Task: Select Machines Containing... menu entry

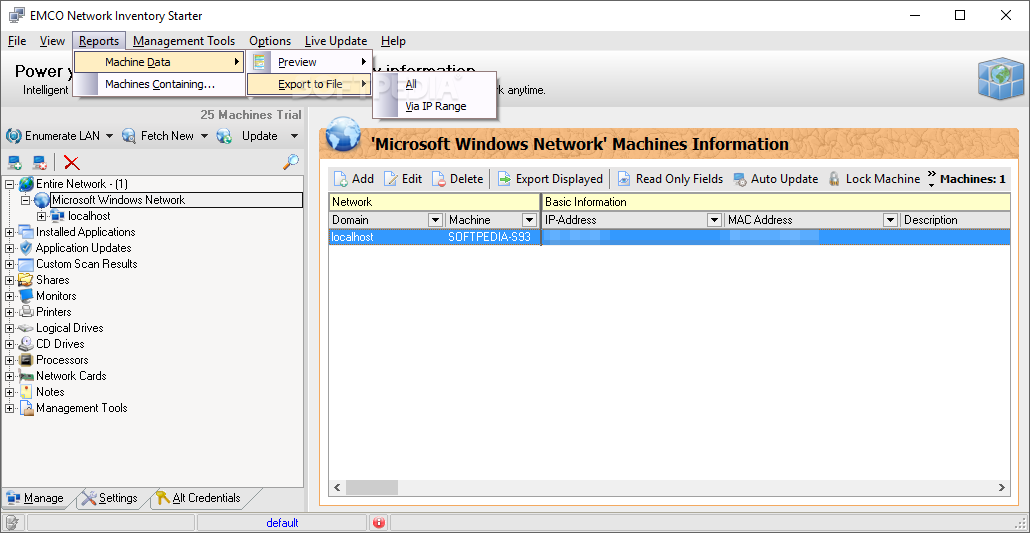Action: click(159, 84)
